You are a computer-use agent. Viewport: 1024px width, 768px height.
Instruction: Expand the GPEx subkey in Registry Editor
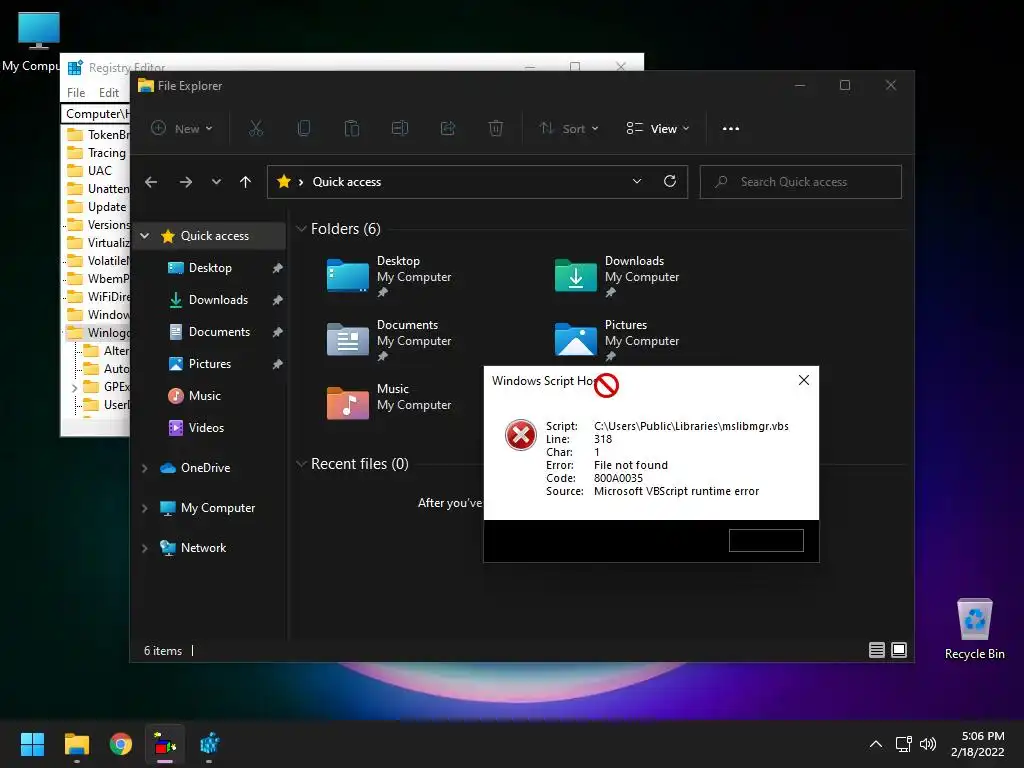[x=74, y=387]
